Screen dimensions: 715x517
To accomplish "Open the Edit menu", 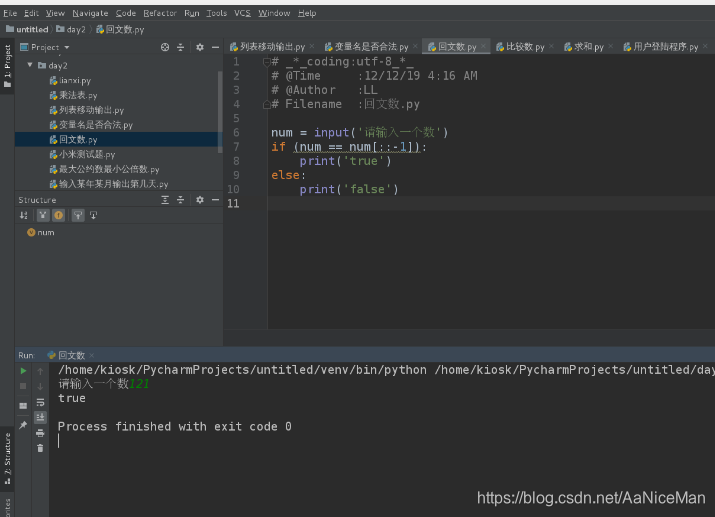I will point(31,13).
